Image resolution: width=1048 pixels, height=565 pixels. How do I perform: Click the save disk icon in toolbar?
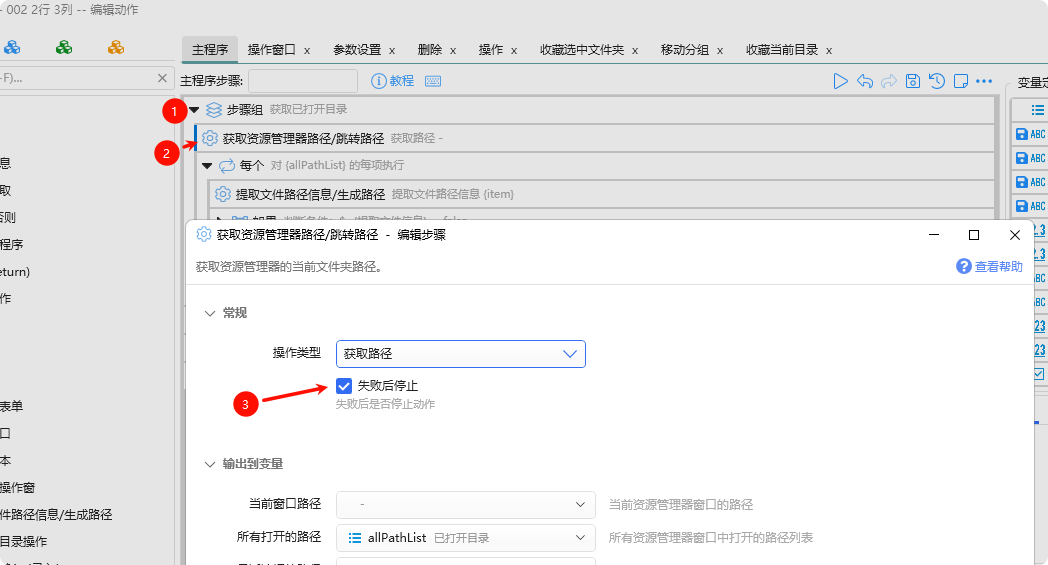(912, 81)
